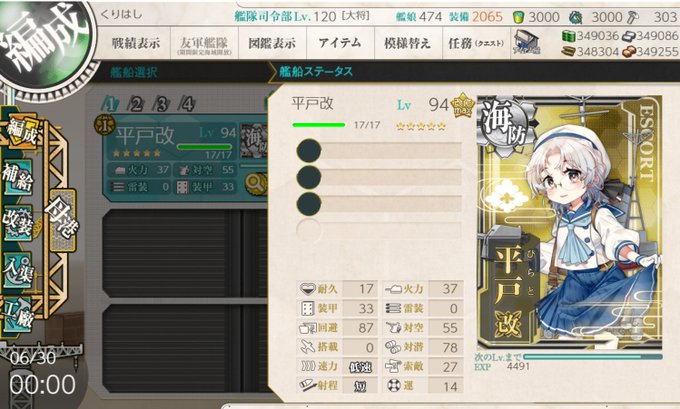Open the 改装 remodel sidebar icon

[x=18, y=222]
